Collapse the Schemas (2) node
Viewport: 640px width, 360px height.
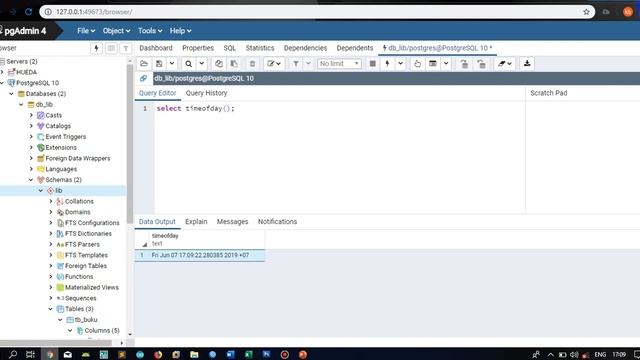[31, 180]
